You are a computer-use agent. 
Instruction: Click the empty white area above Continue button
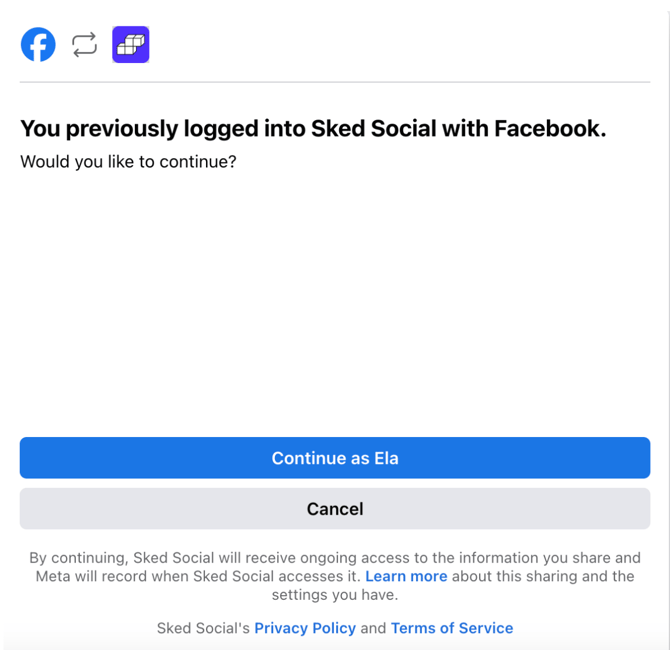[335, 300]
